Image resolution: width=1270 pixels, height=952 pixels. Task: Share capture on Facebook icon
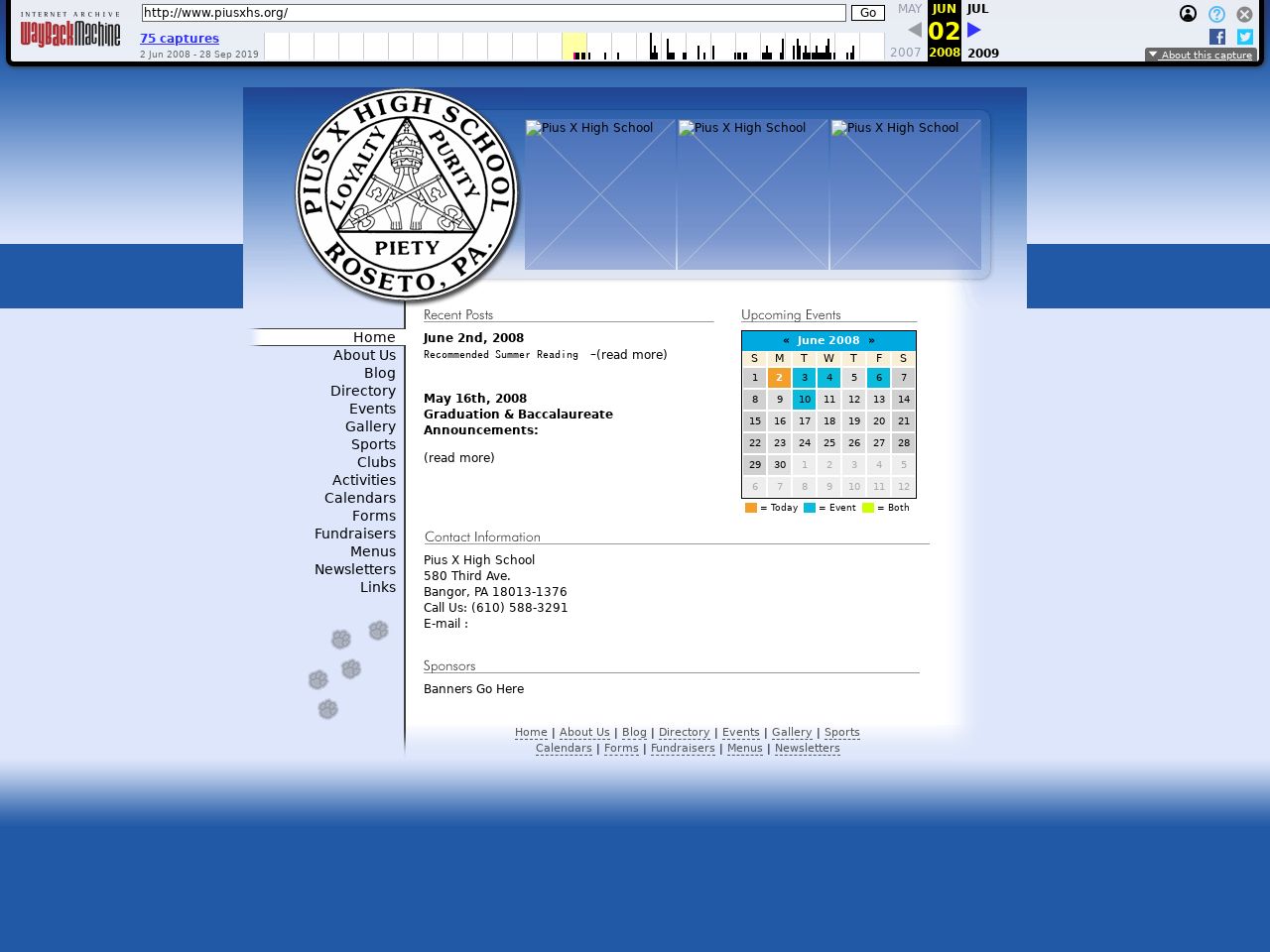click(x=1217, y=37)
